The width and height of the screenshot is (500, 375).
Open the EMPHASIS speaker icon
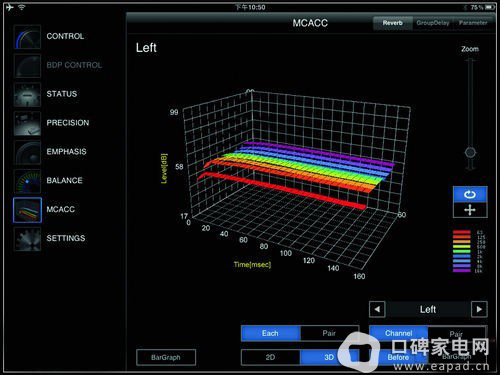[27, 152]
